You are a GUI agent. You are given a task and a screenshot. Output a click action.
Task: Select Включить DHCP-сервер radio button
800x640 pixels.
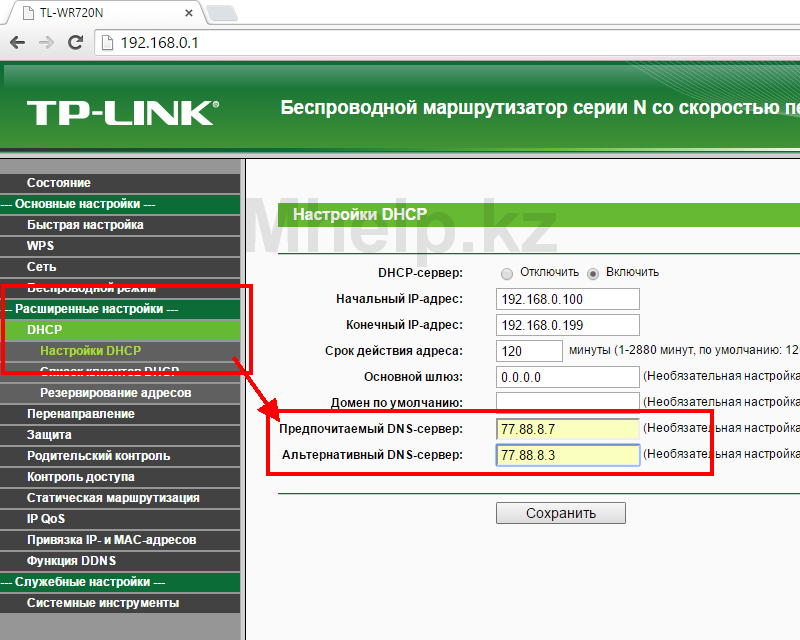pos(592,274)
